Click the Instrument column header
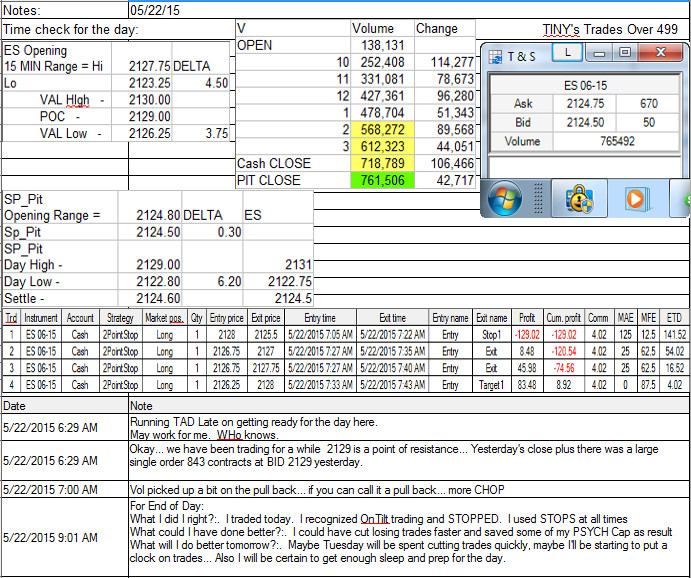Viewport: 691px width, 578px height. (41, 318)
